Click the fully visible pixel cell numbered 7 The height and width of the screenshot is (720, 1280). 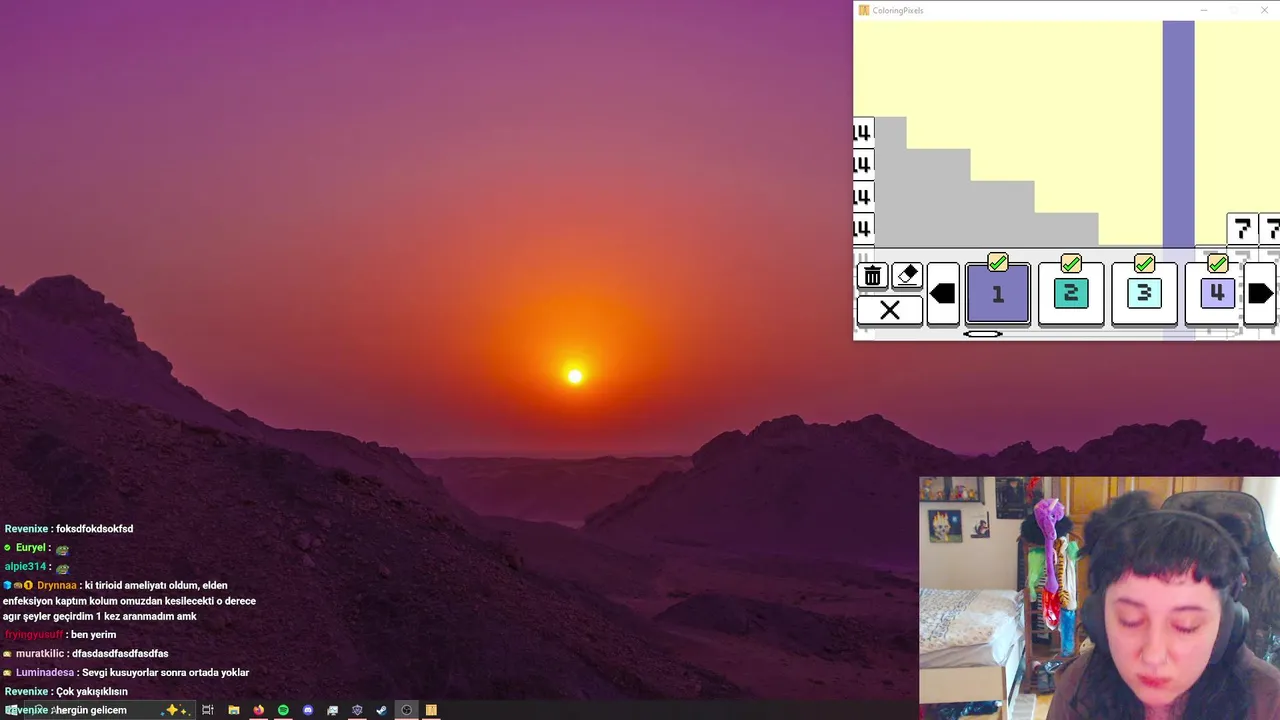click(1242, 229)
